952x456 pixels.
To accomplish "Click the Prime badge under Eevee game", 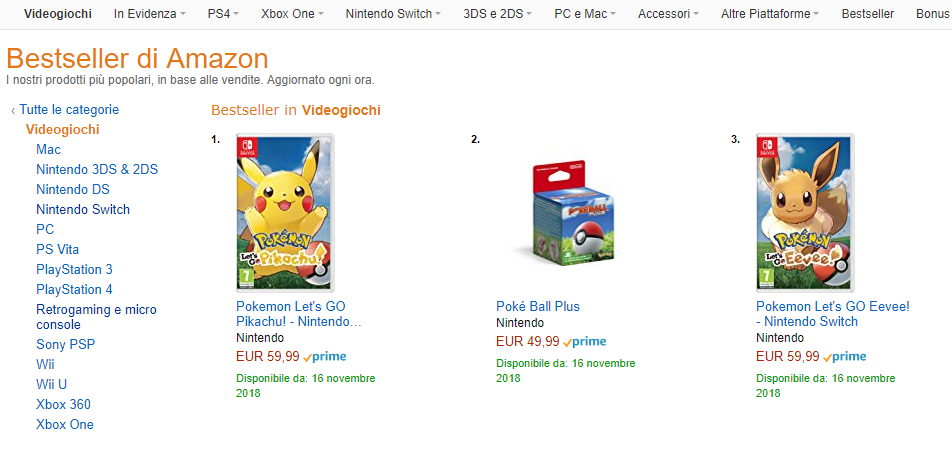I will [x=845, y=356].
